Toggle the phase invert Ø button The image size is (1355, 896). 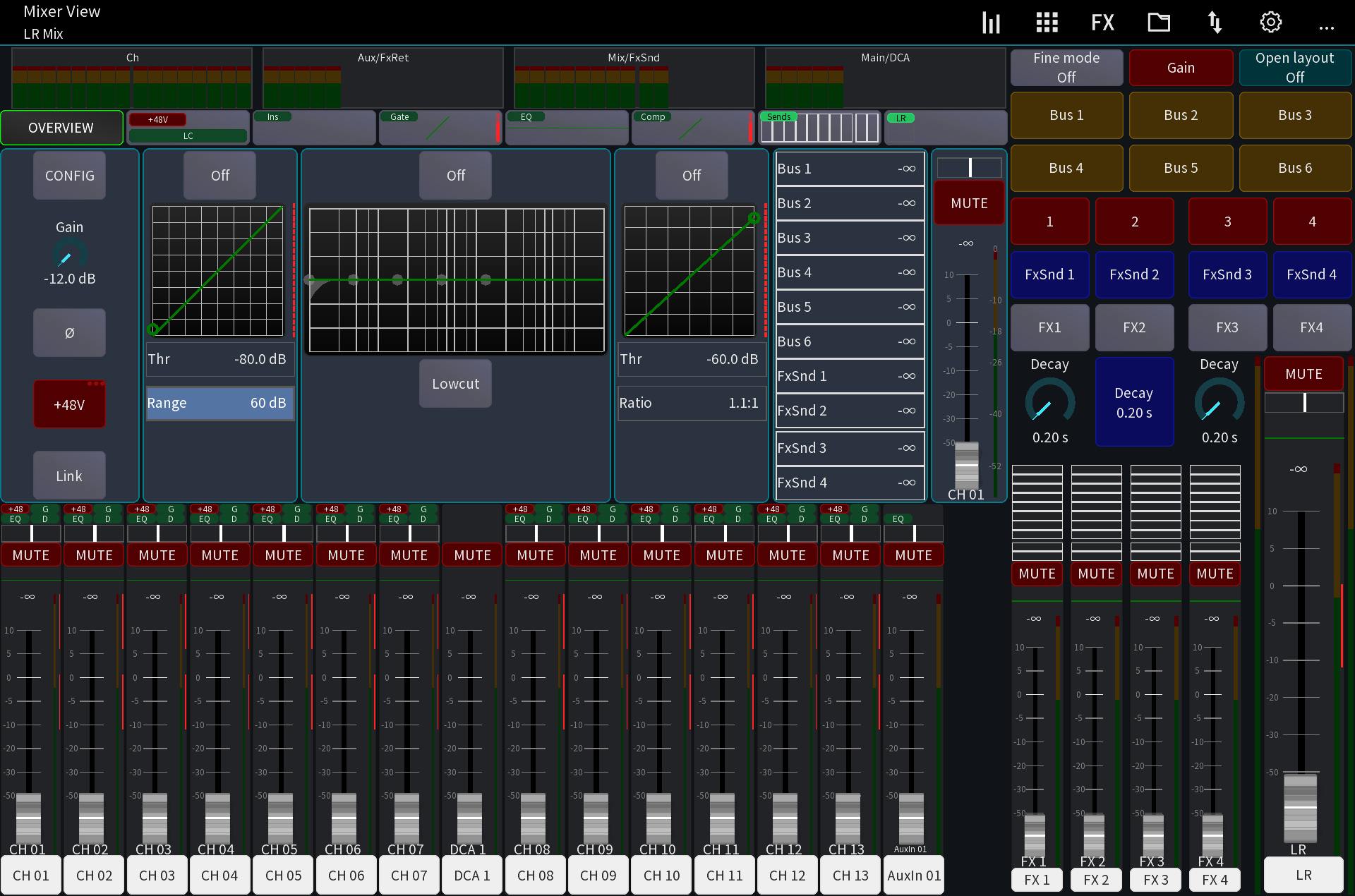[x=69, y=333]
